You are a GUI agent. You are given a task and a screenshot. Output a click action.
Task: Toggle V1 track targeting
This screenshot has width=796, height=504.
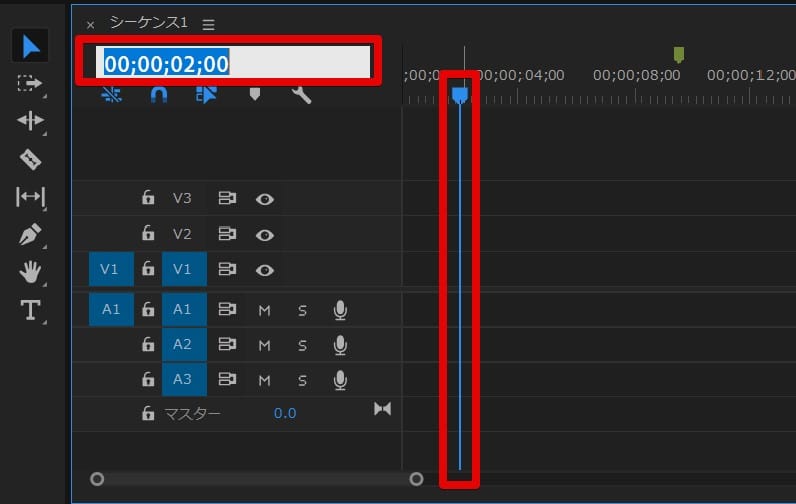[184, 269]
